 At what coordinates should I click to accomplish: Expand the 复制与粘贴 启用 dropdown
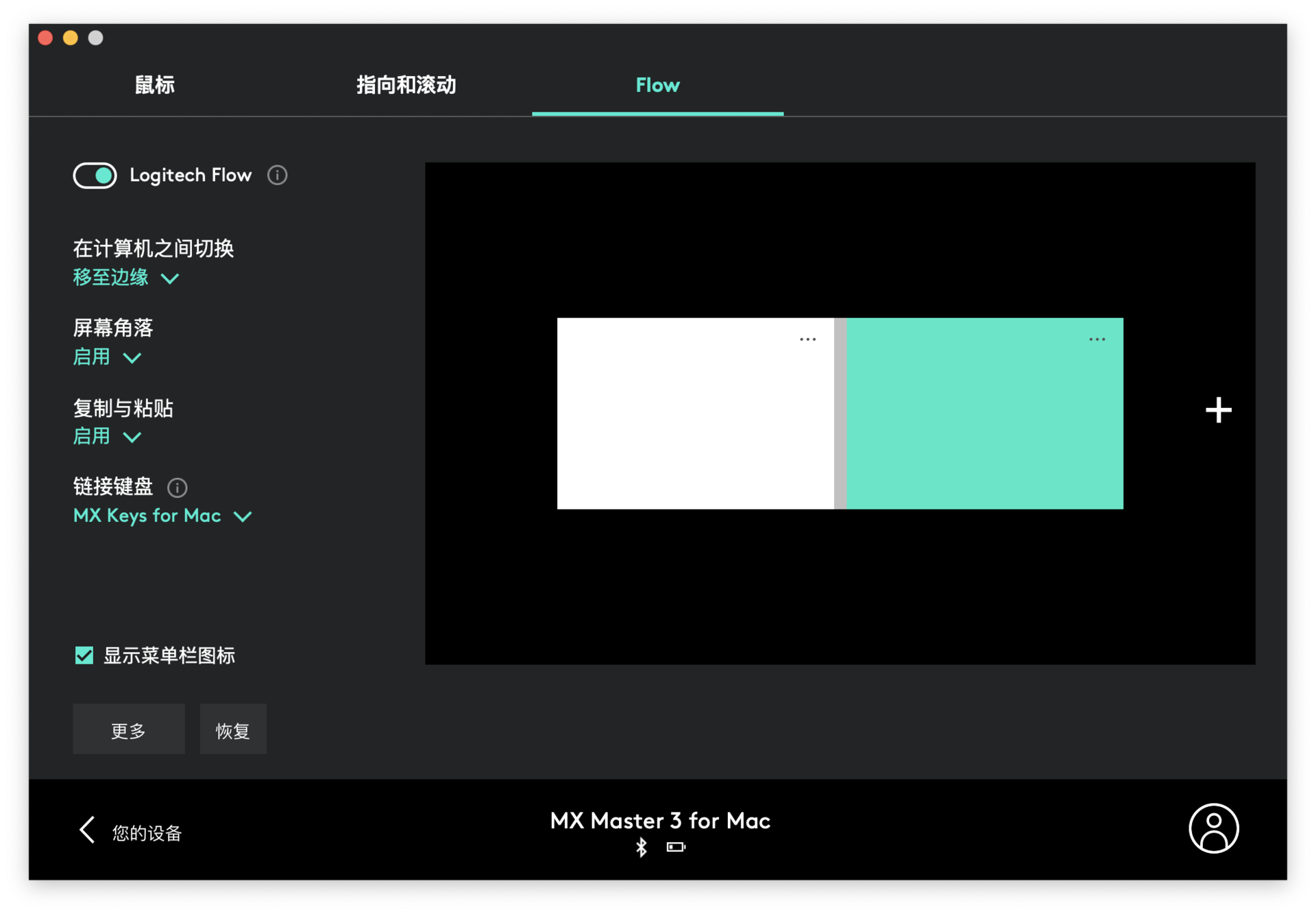(107, 437)
